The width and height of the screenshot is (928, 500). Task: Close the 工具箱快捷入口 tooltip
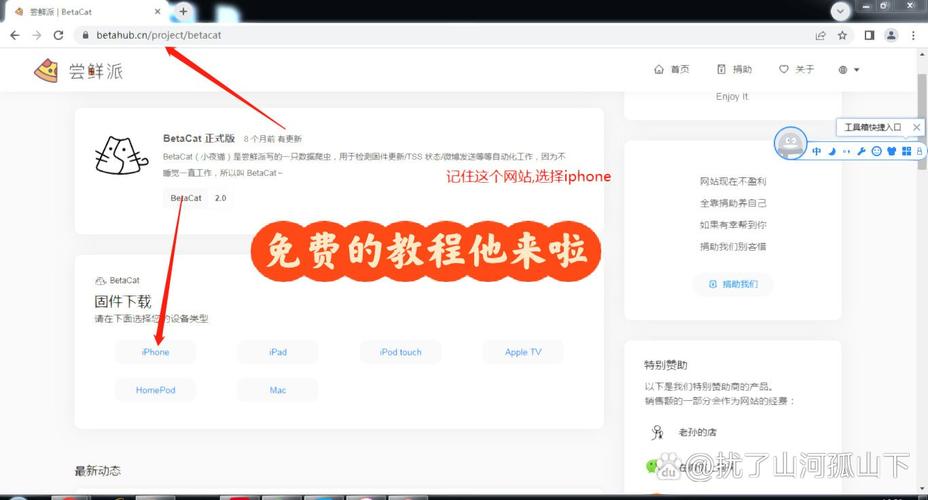916,127
